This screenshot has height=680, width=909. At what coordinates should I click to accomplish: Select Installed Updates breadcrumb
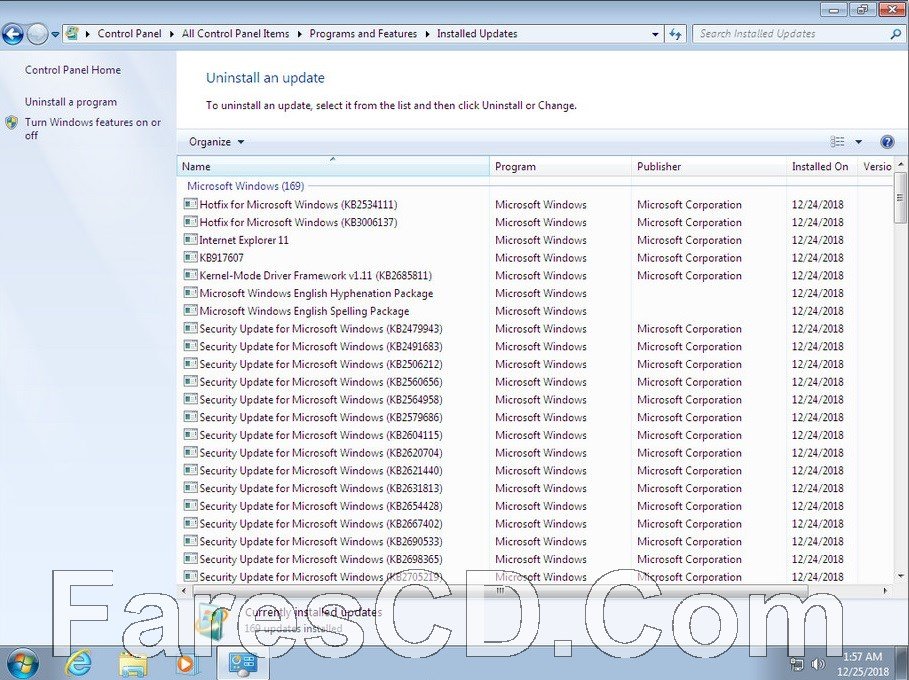click(x=477, y=34)
